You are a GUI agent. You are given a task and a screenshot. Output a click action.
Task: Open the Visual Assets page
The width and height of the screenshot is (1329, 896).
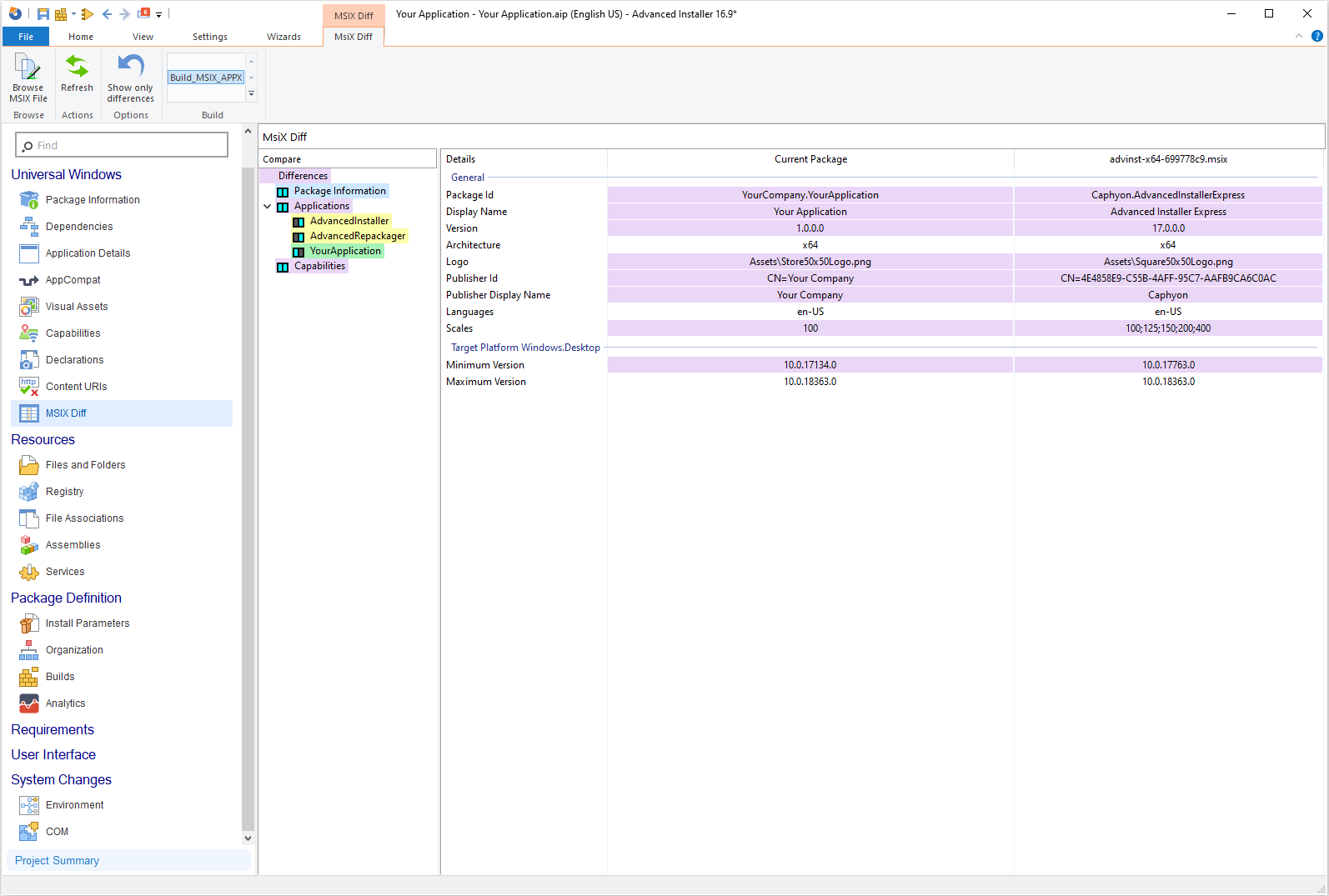coord(77,307)
